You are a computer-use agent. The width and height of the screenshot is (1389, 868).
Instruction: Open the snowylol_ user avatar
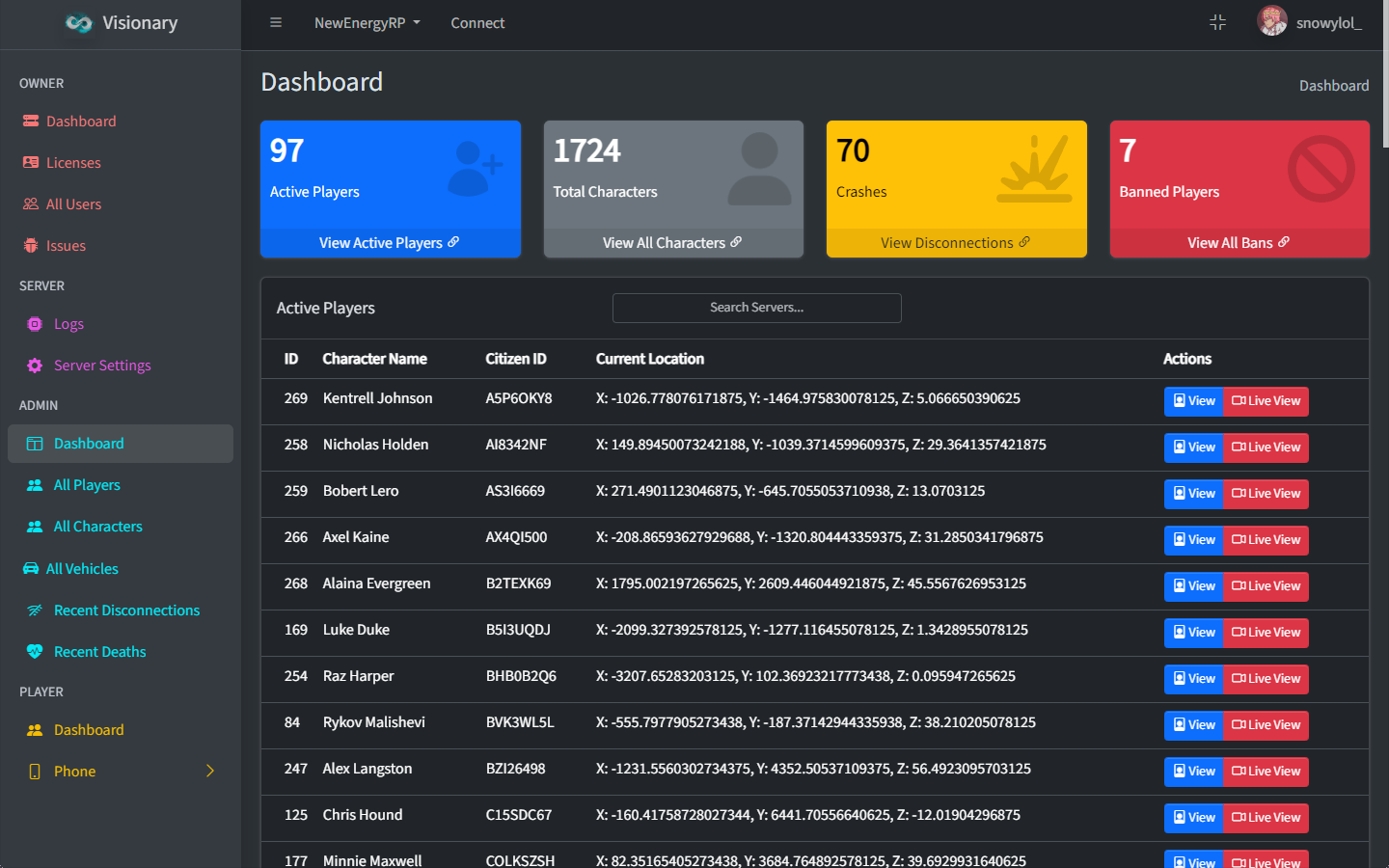point(1272,21)
